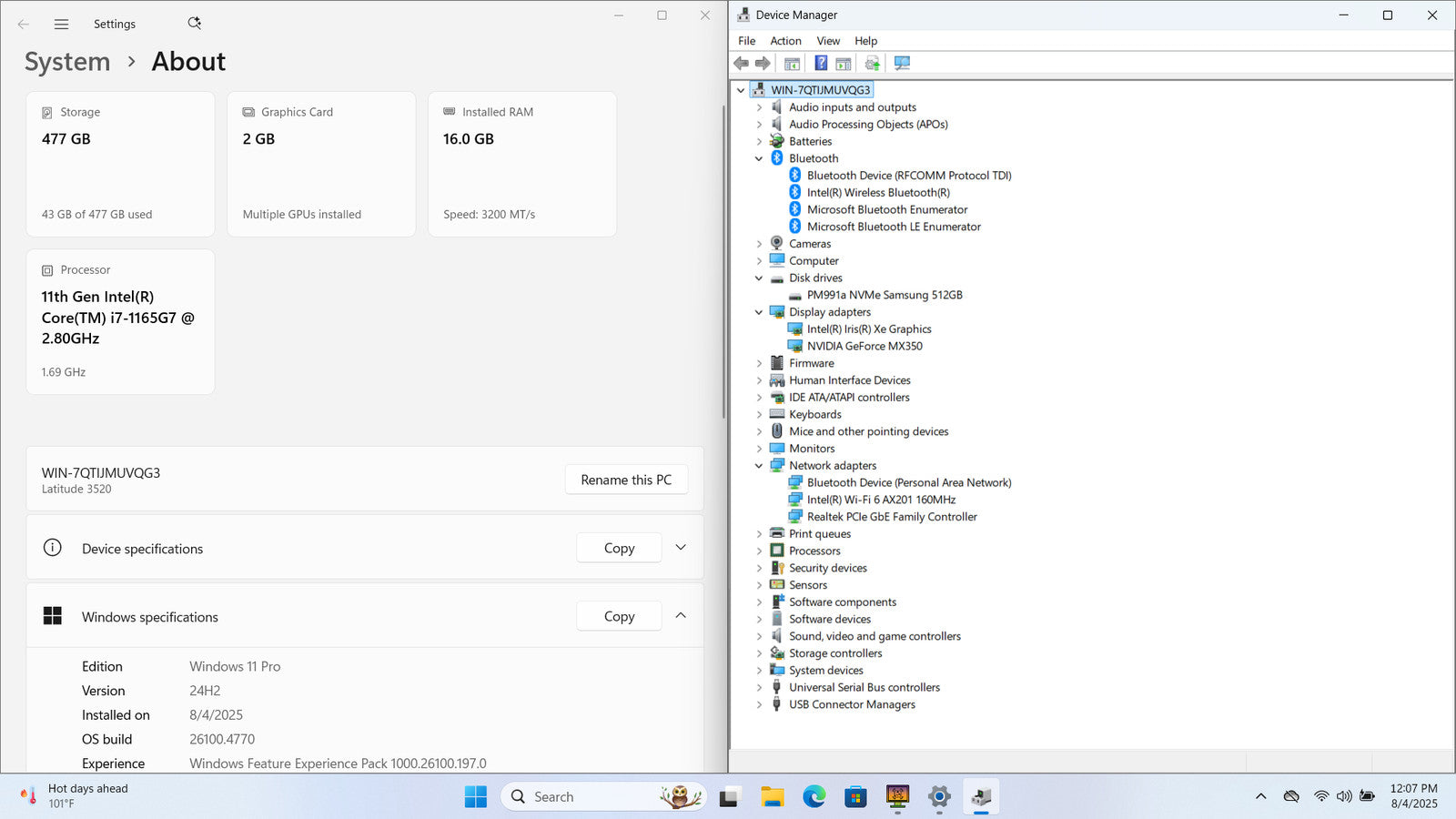Open the View menu in Device Manager
The height and width of the screenshot is (819, 1456).
pos(828,41)
